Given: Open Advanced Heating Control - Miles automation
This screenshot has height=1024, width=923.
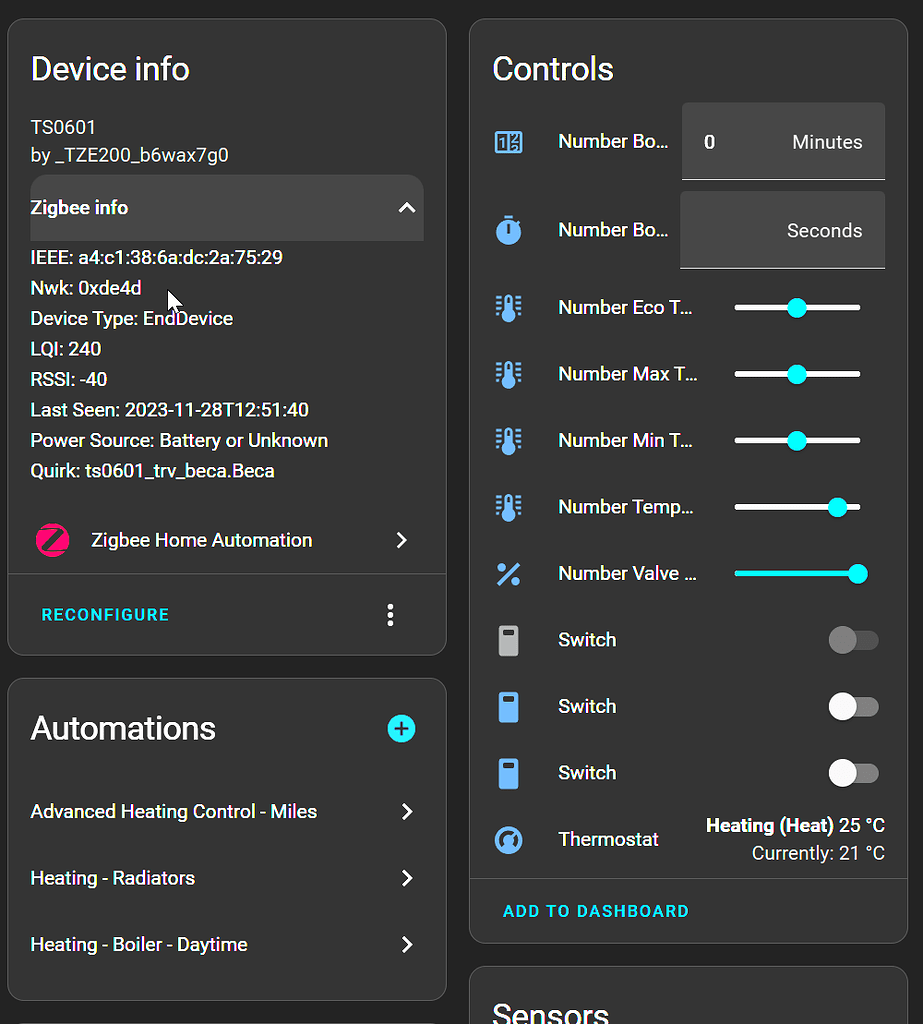Looking at the screenshot, I should pyautogui.click(x=227, y=811).
